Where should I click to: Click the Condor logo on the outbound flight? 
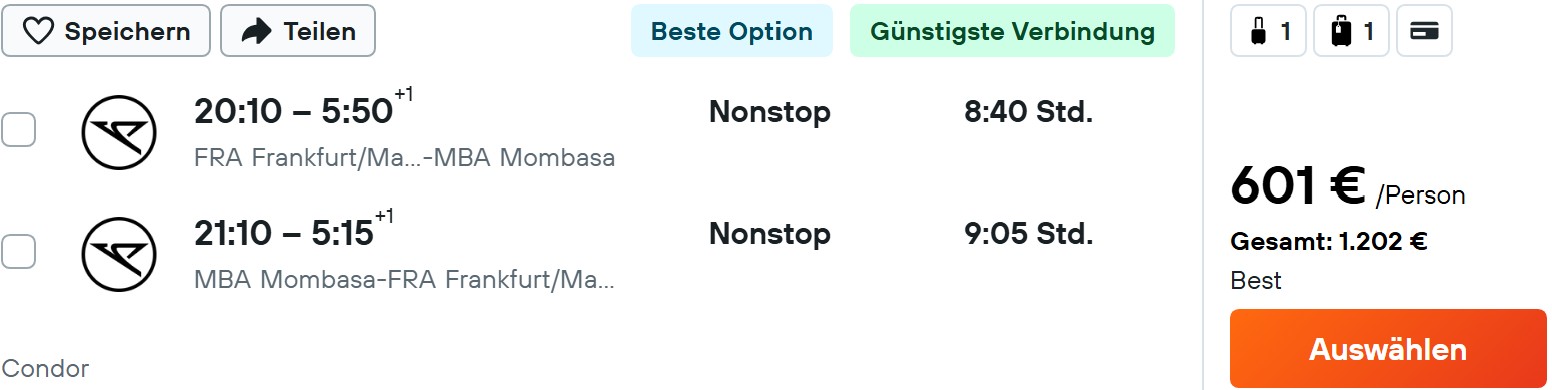(119, 132)
